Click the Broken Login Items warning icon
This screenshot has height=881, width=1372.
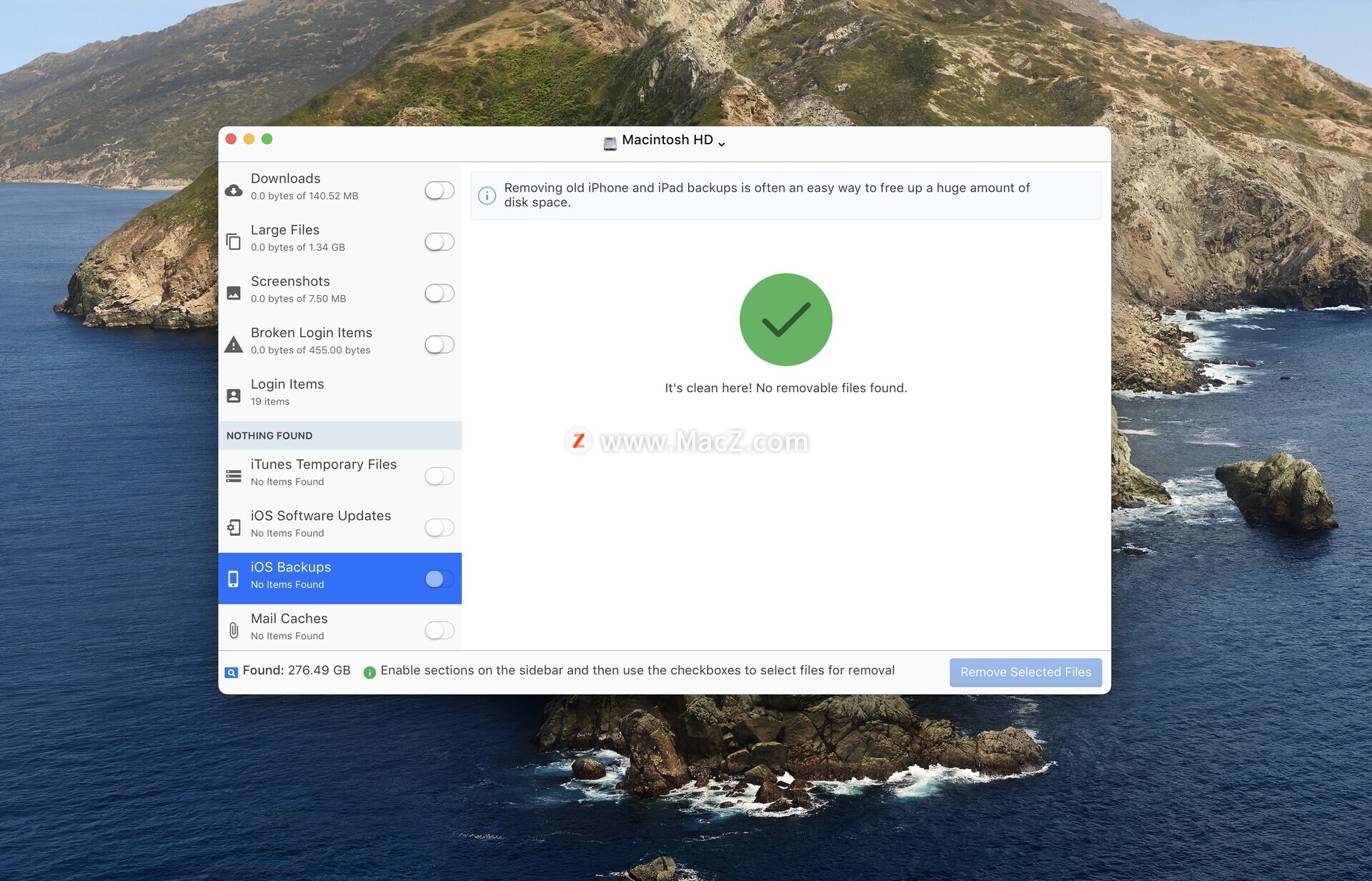[234, 345]
